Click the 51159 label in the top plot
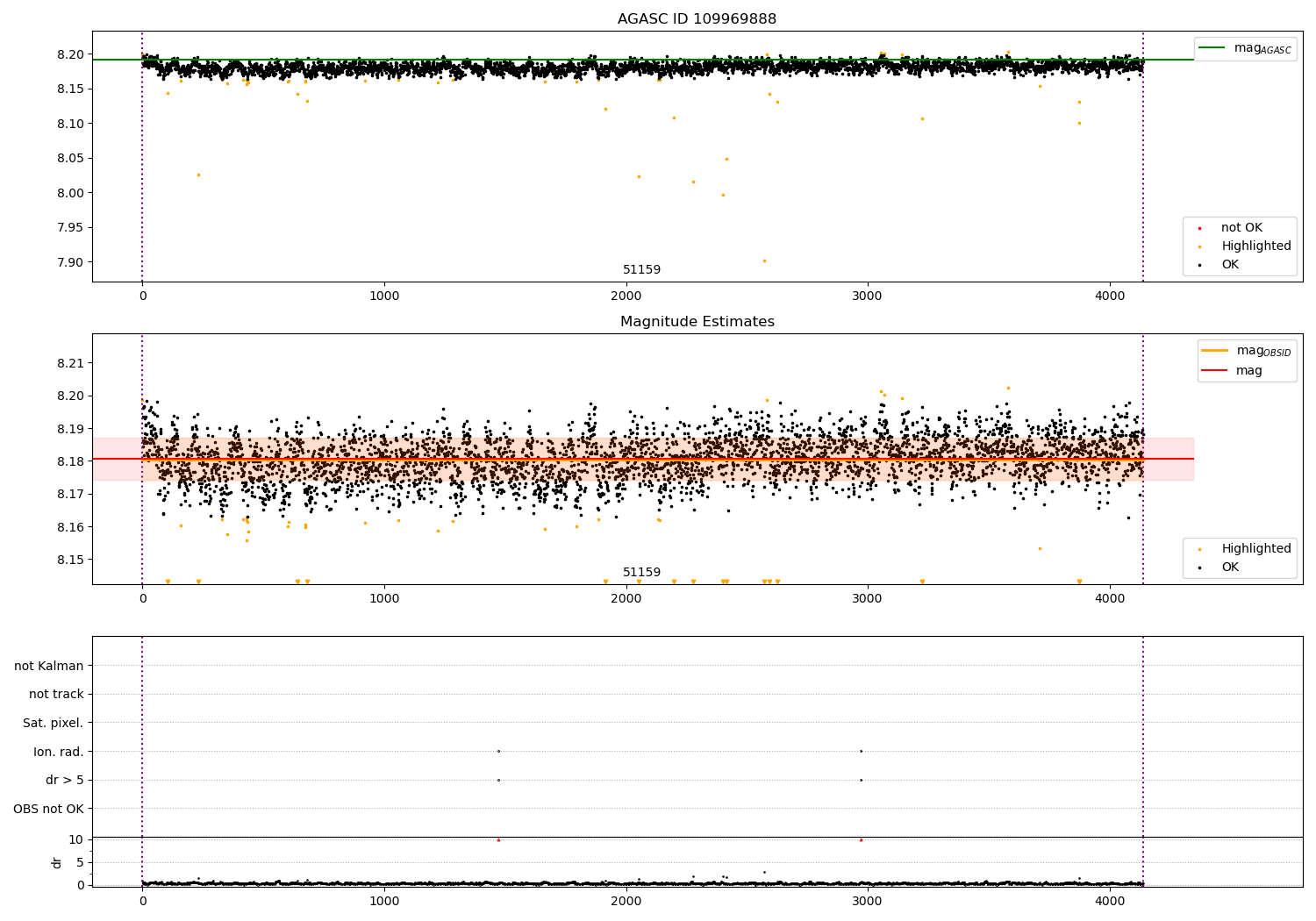The image size is (1316, 921). [641, 269]
